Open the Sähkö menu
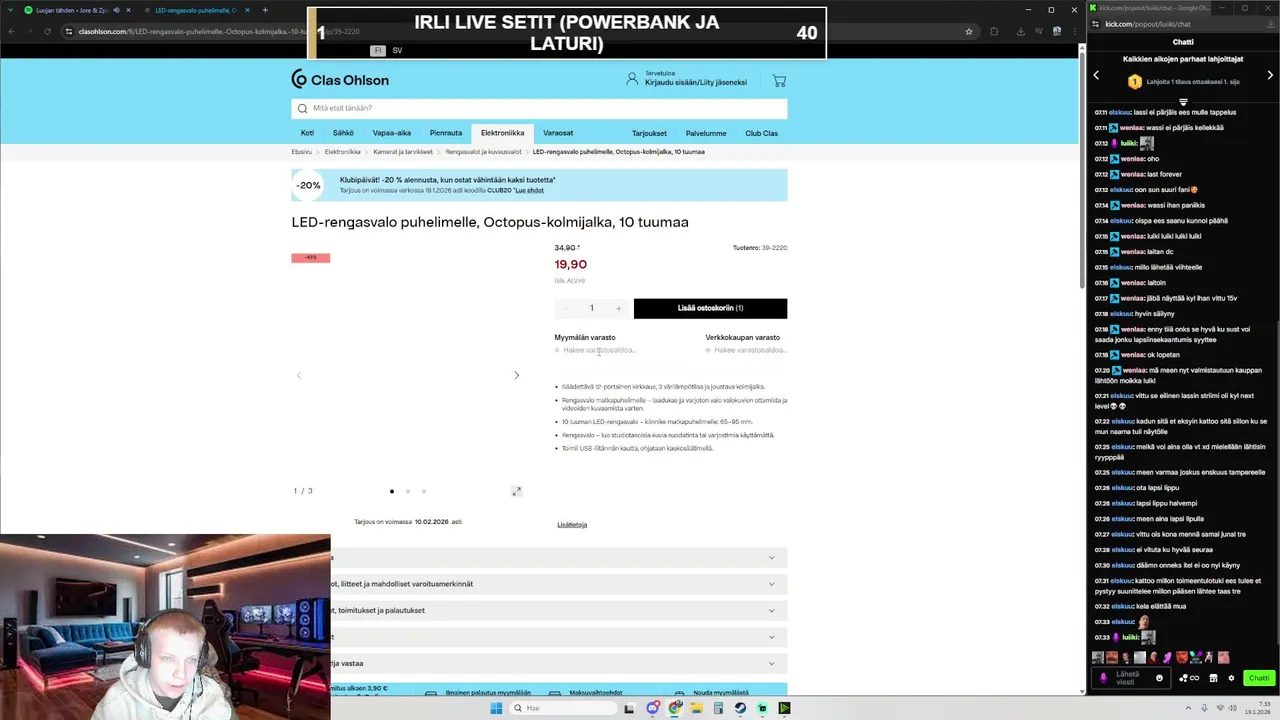The height and width of the screenshot is (720, 1280). tap(343, 133)
